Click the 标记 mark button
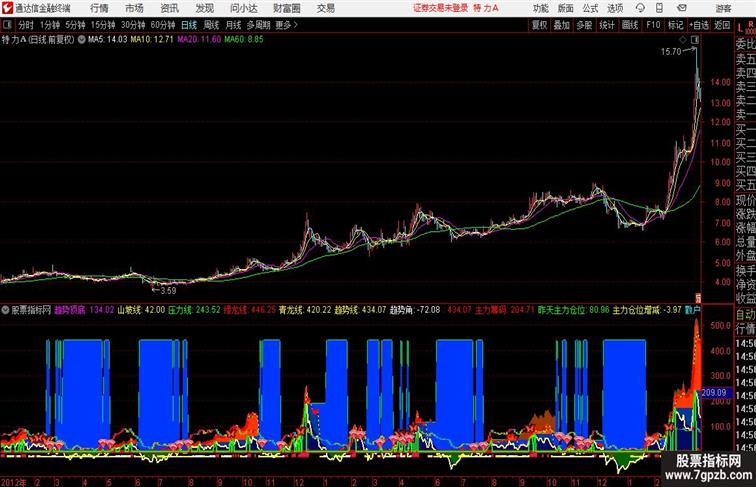Screen dimensions: 756x487 pyautogui.click(x=675, y=25)
